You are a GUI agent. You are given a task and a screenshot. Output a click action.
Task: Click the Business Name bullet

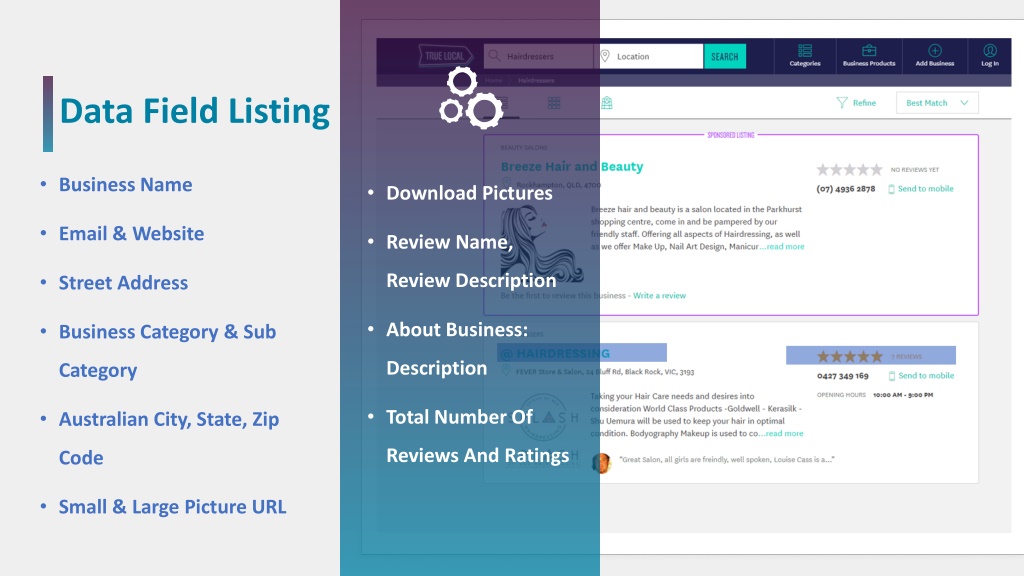point(125,185)
